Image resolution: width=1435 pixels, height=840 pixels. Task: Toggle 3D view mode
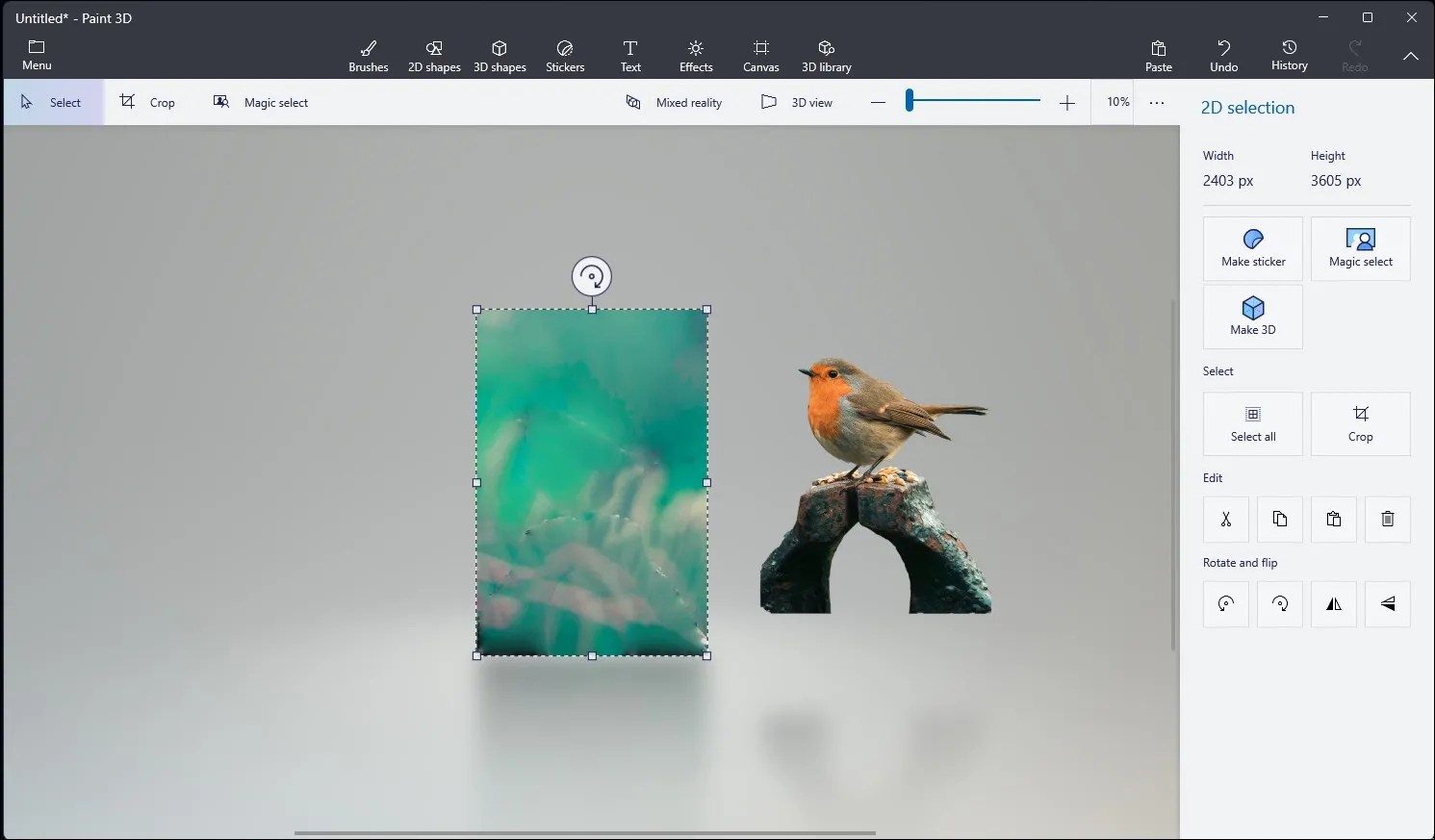(x=798, y=102)
